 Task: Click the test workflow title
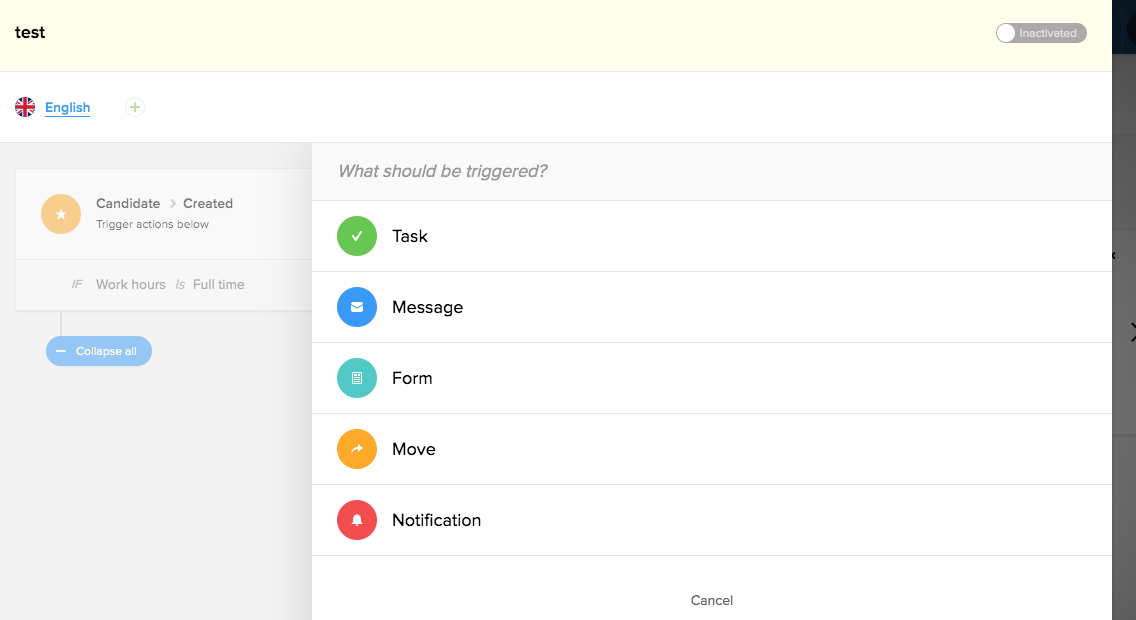[x=30, y=32]
